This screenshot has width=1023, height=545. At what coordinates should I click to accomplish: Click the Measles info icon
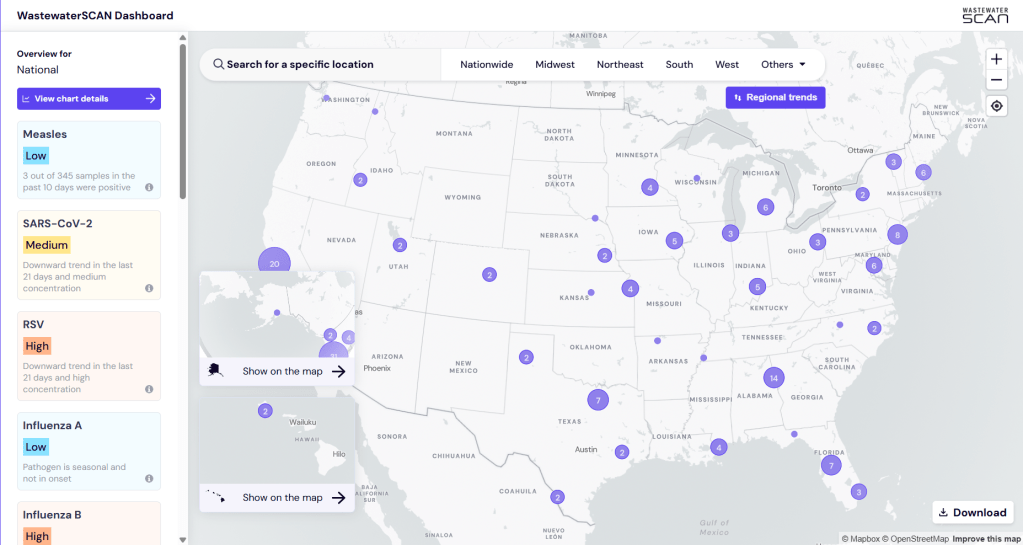pyautogui.click(x=149, y=187)
